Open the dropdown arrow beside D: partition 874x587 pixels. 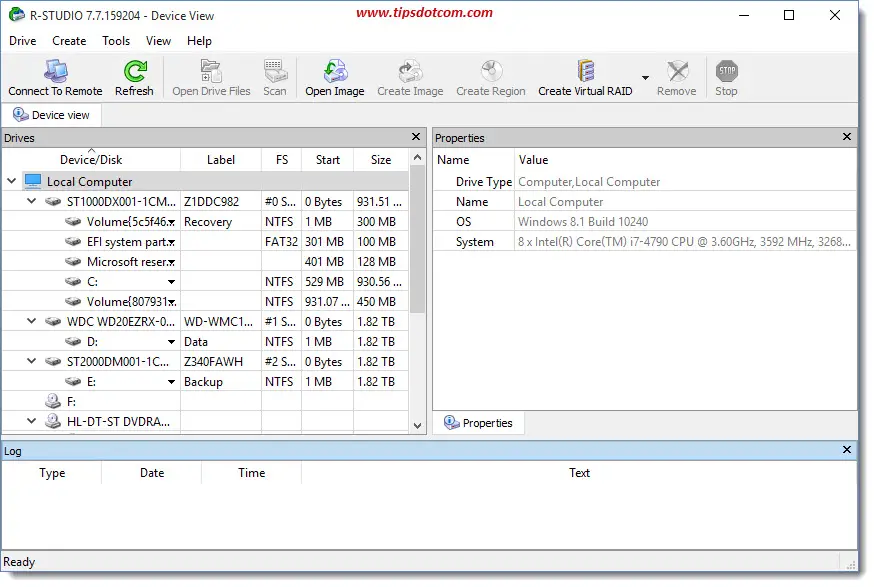(x=172, y=342)
